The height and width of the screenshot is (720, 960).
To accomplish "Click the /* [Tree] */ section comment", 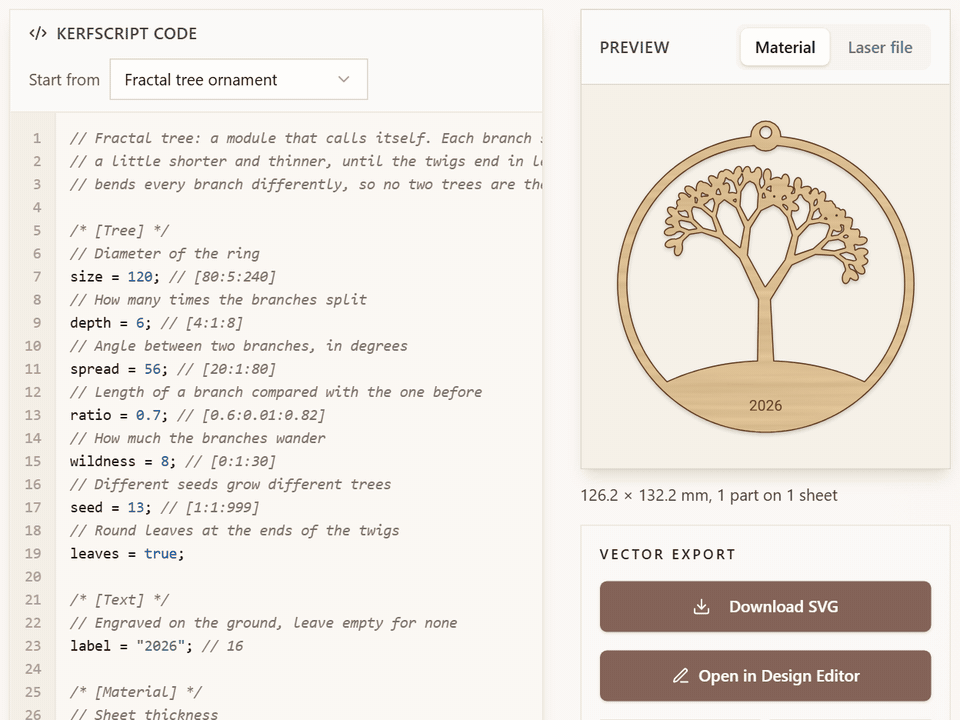I will pos(119,230).
